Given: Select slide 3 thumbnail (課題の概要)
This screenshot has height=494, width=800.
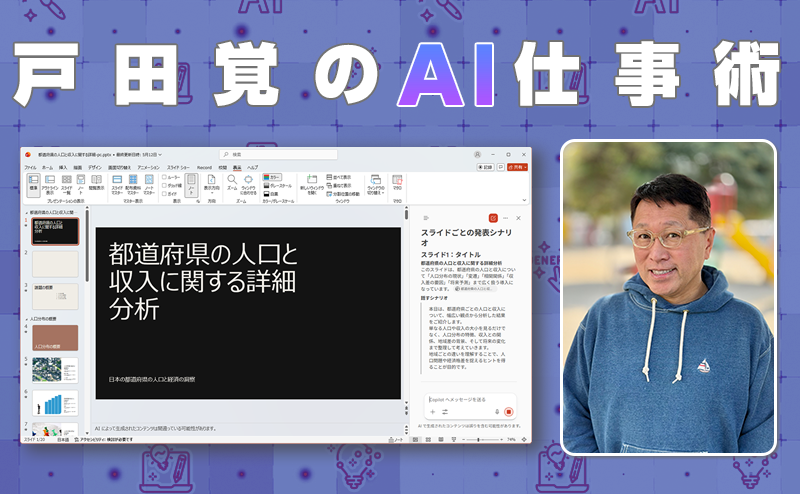Looking at the screenshot, I should point(55,297).
